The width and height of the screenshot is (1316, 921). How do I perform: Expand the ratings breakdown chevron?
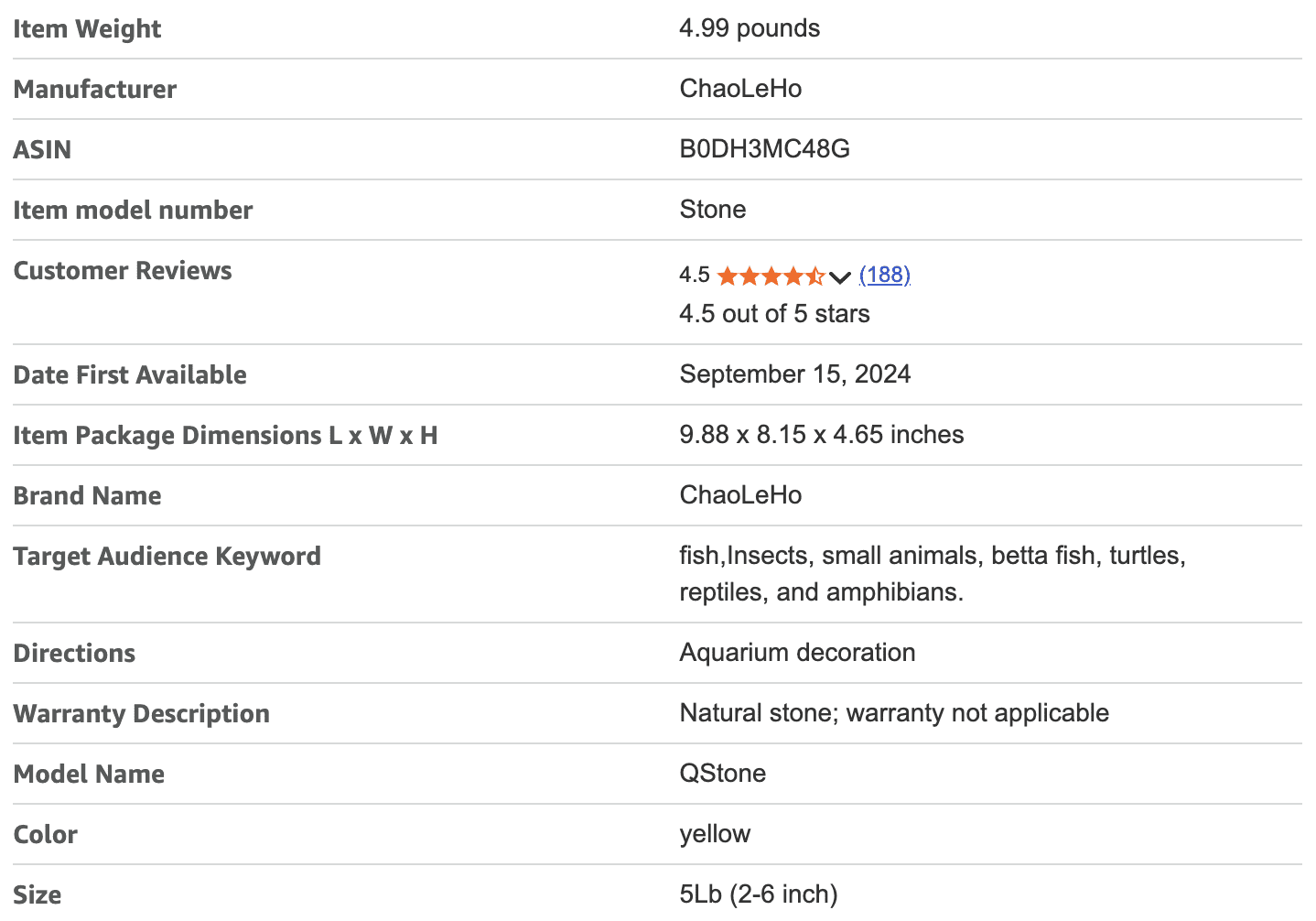pos(840,277)
